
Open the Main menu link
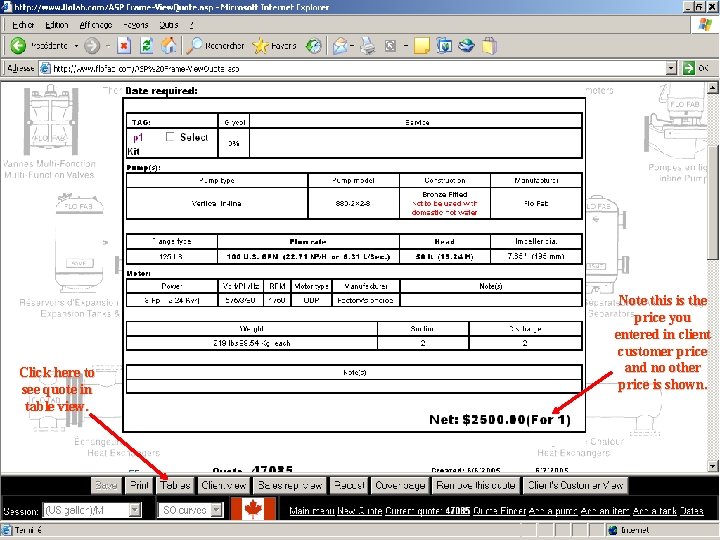(312, 511)
